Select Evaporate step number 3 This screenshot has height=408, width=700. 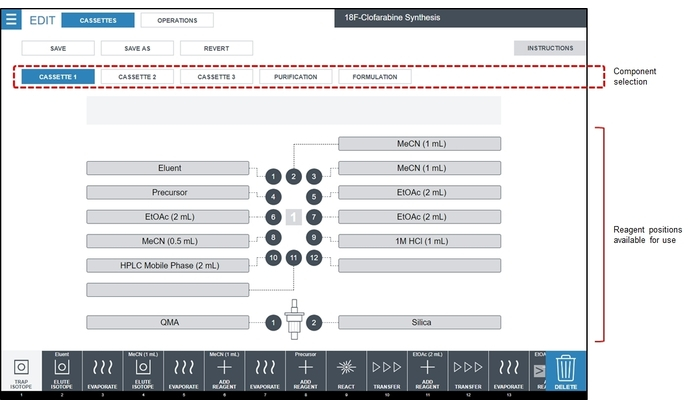click(x=102, y=373)
